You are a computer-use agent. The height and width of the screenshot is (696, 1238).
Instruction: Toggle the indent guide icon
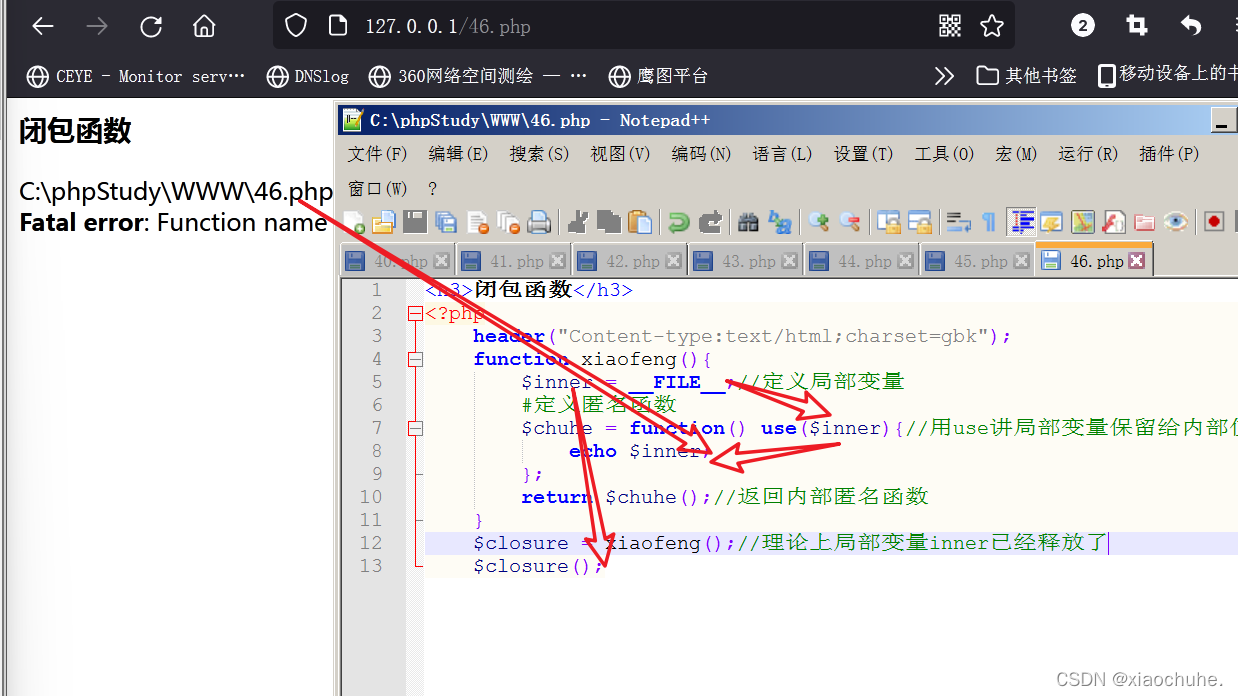(x=1021, y=222)
